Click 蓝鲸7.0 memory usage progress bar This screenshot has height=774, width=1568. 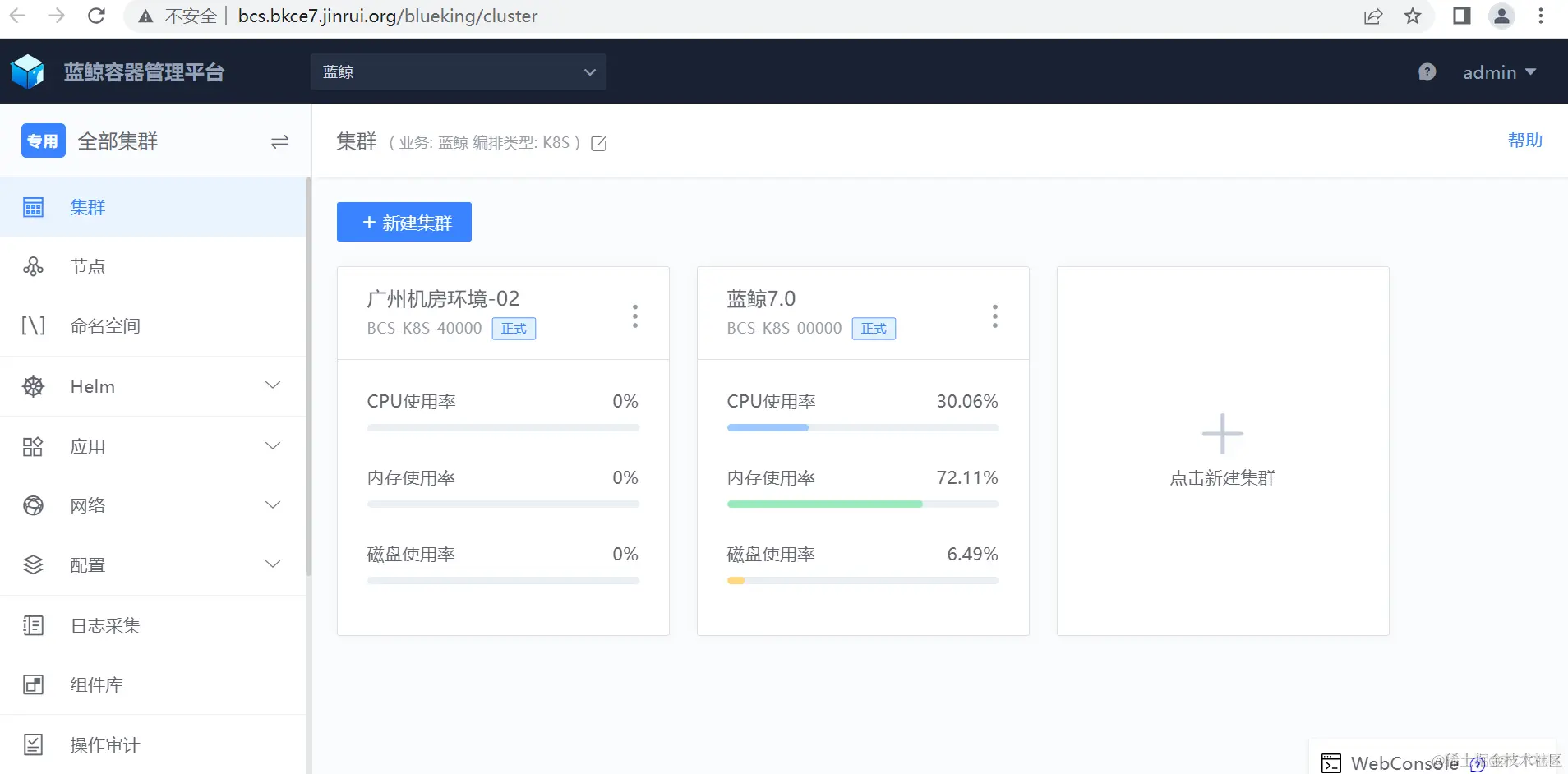click(x=863, y=504)
